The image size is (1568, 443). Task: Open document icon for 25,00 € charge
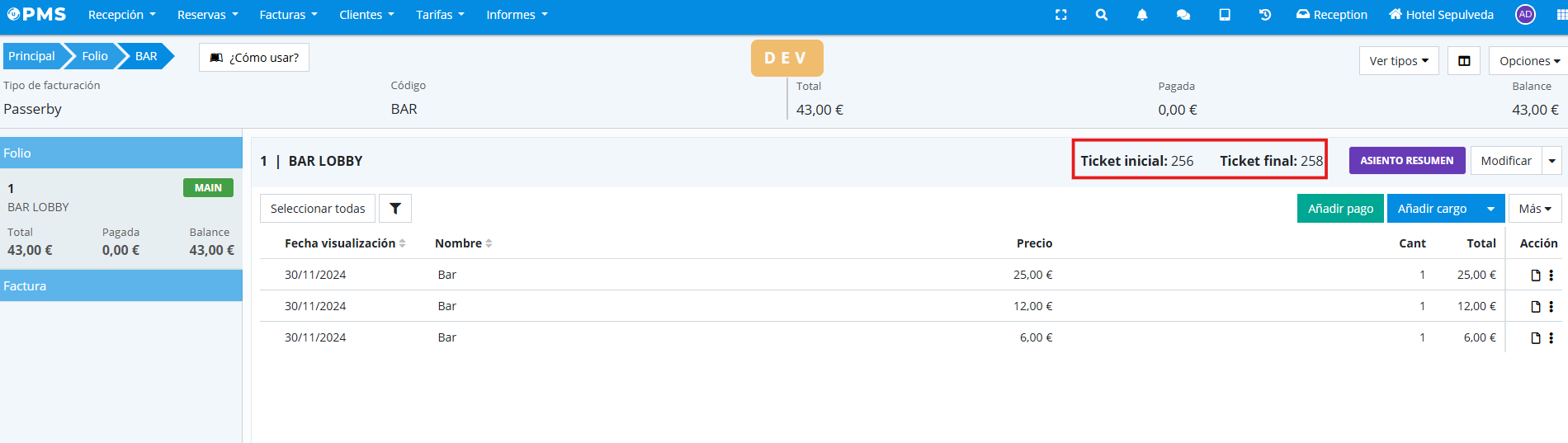click(1535, 276)
